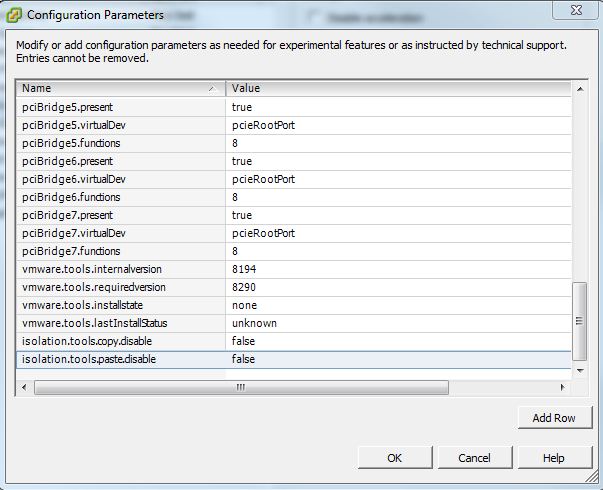Select the pciBridge5.functions name cell
The width and height of the screenshot is (603, 490).
(x=121, y=143)
